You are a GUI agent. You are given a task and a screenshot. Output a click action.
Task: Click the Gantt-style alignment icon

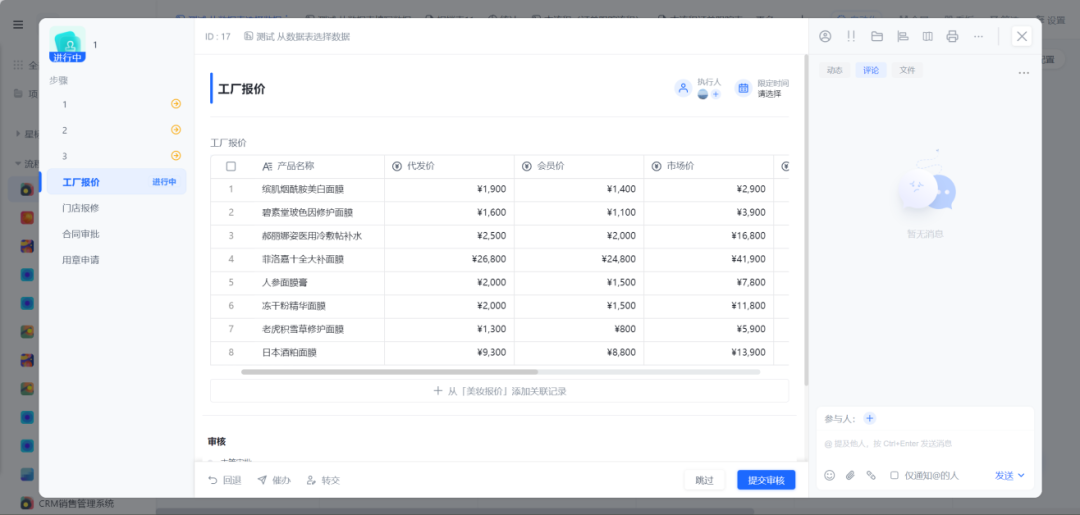click(x=902, y=36)
